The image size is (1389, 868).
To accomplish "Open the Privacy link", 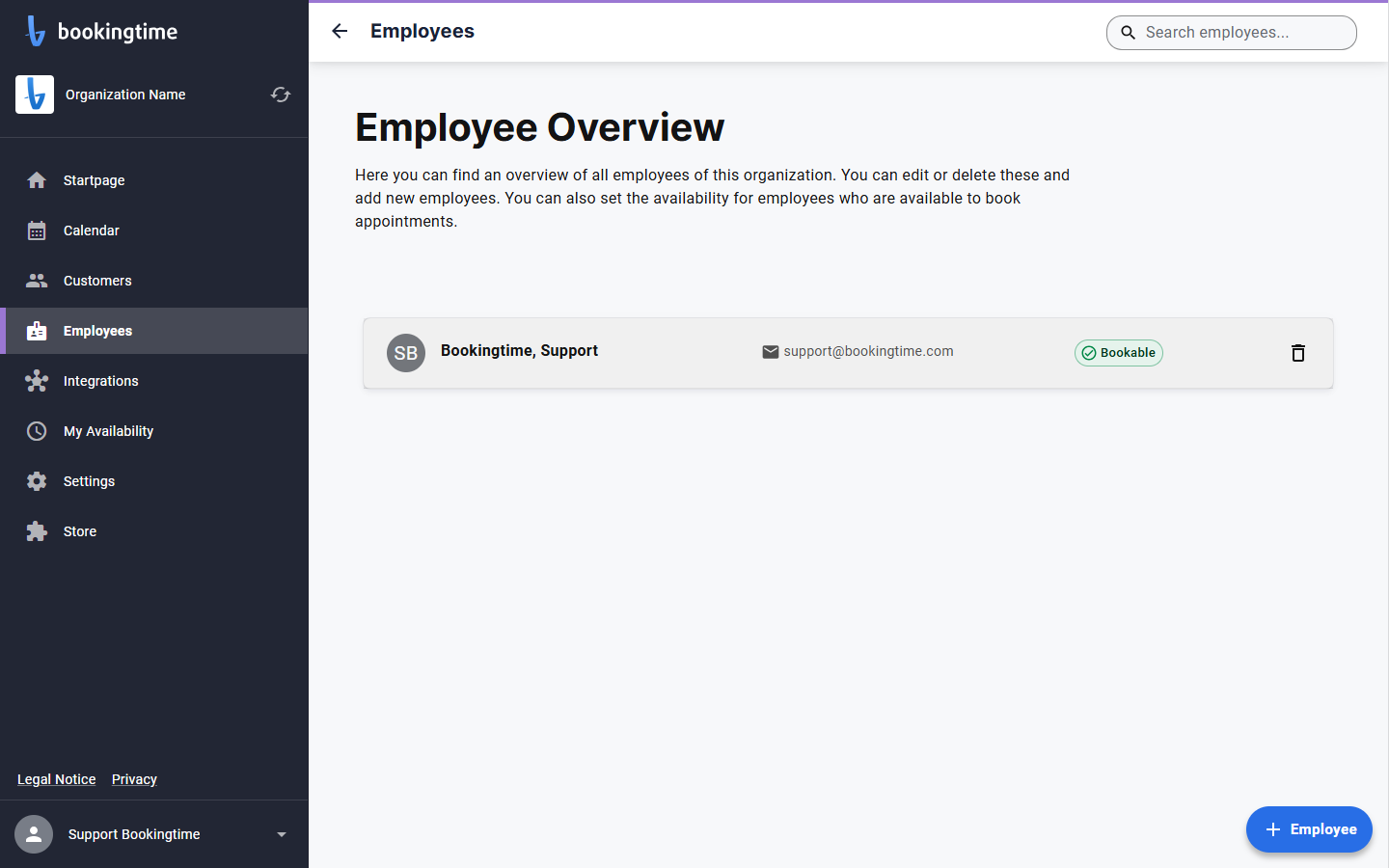I will click(134, 779).
